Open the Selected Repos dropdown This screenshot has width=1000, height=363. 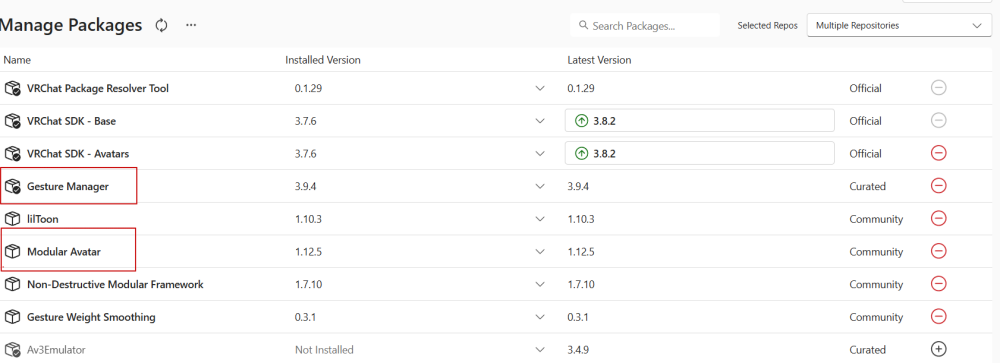click(x=899, y=26)
